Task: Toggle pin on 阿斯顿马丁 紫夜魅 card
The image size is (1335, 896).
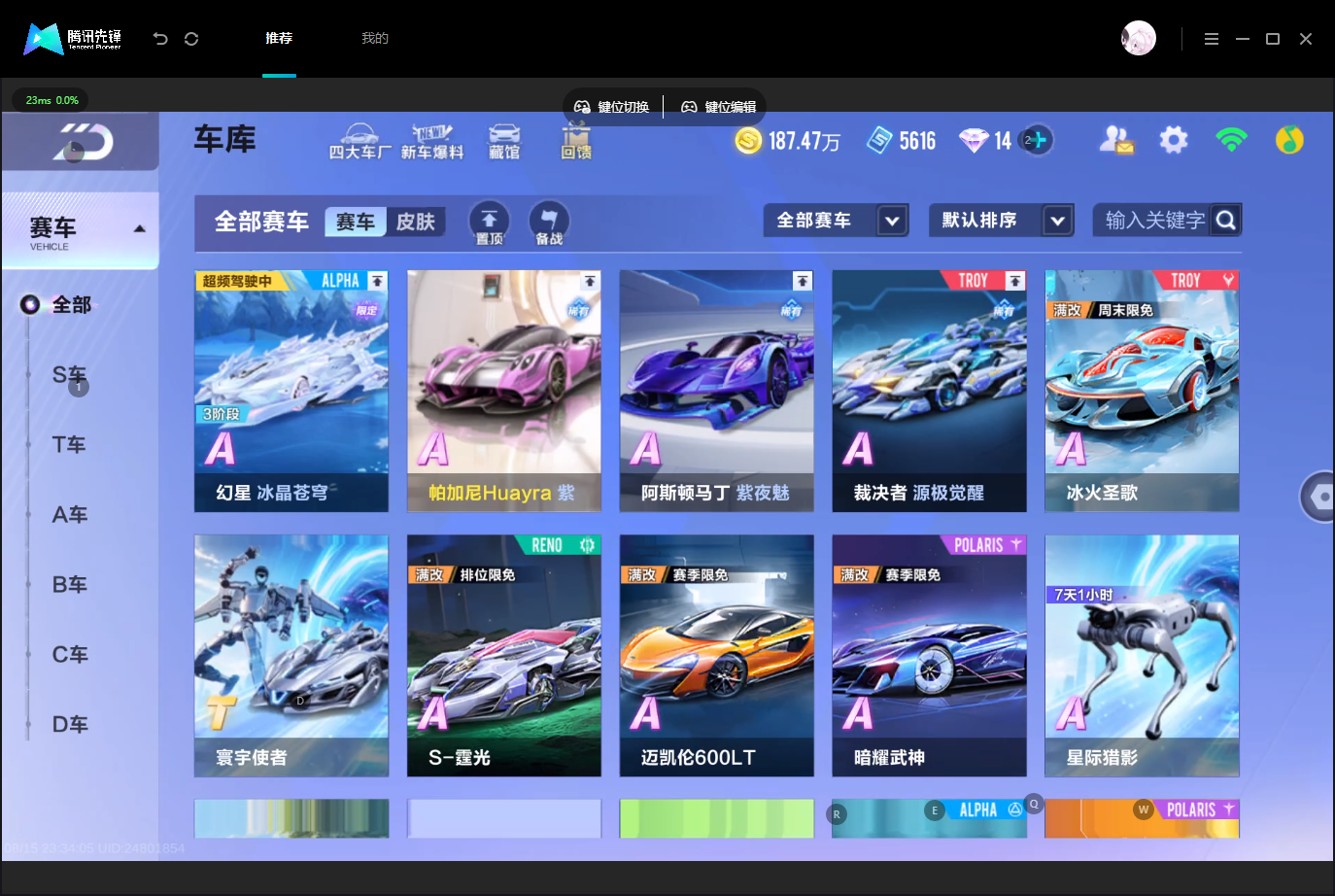Action: (x=803, y=281)
